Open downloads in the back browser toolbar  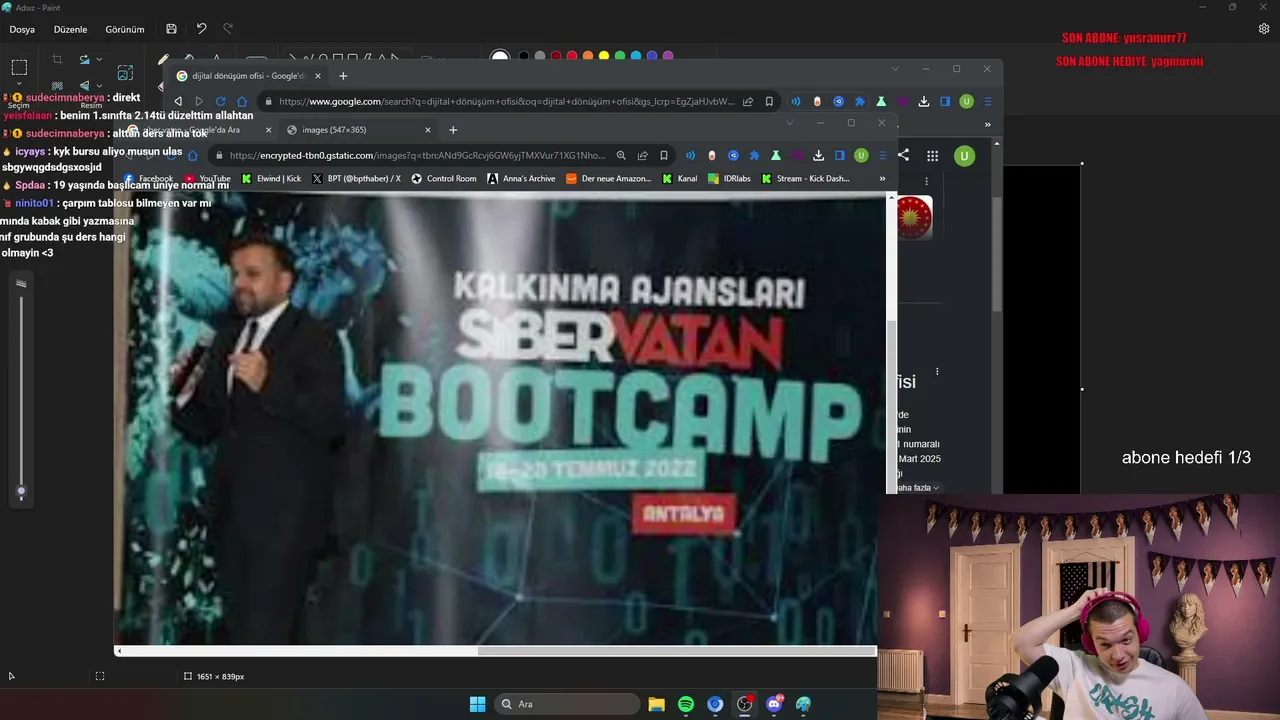coord(924,101)
